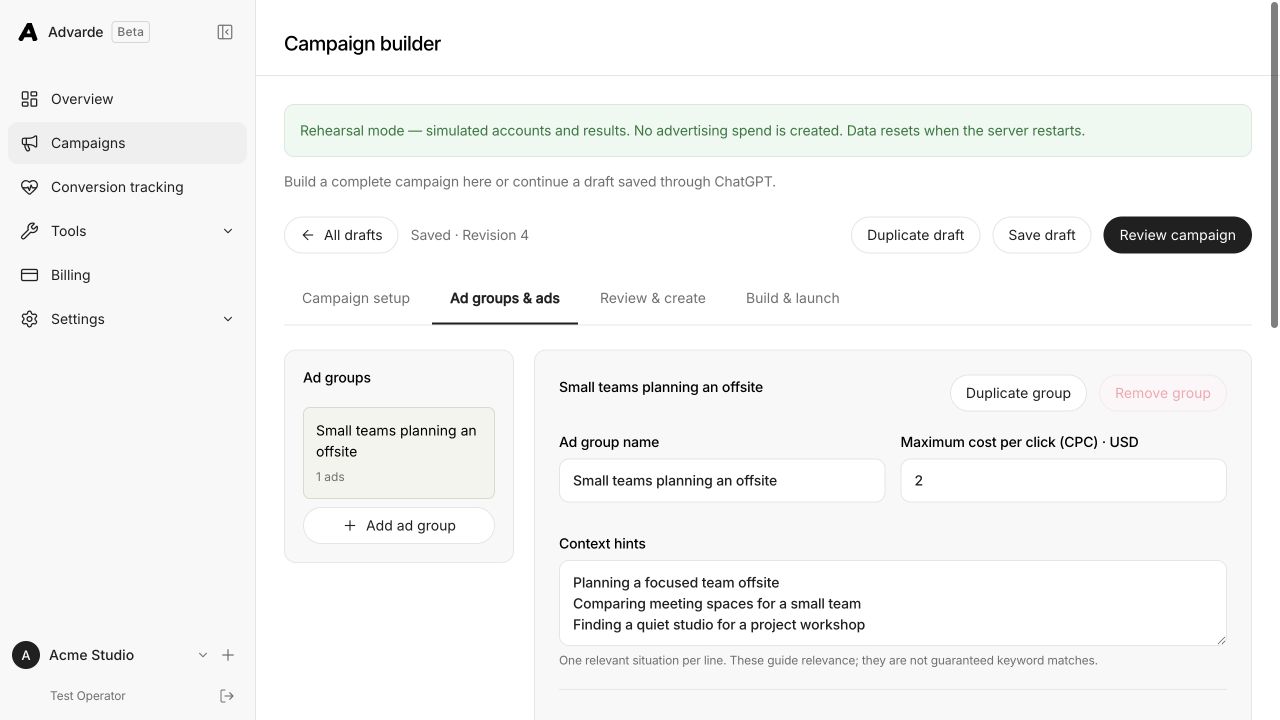The width and height of the screenshot is (1280, 720).
Task: Click the Saved · Revision 4 status text
Action: pyautogui.click(x=470, y=235)
